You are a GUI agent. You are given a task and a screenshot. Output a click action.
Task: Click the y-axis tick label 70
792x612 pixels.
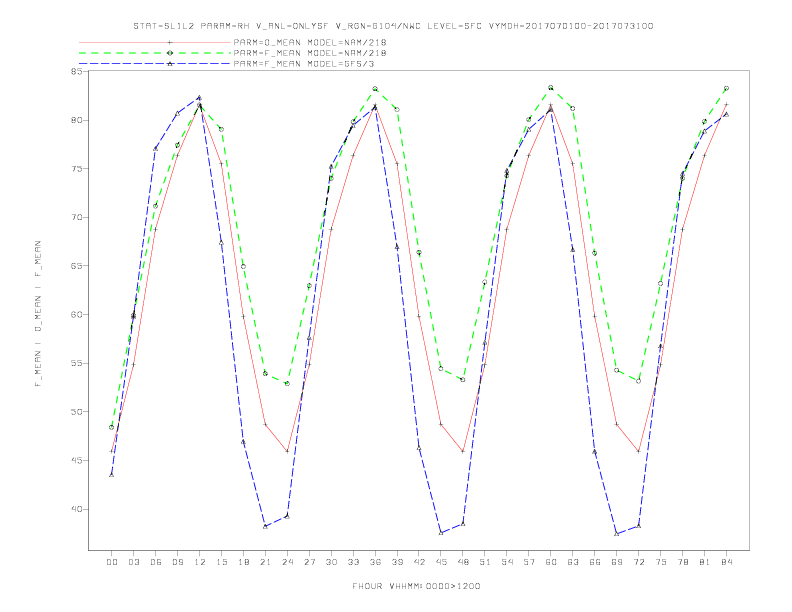(x=76, y=218)
